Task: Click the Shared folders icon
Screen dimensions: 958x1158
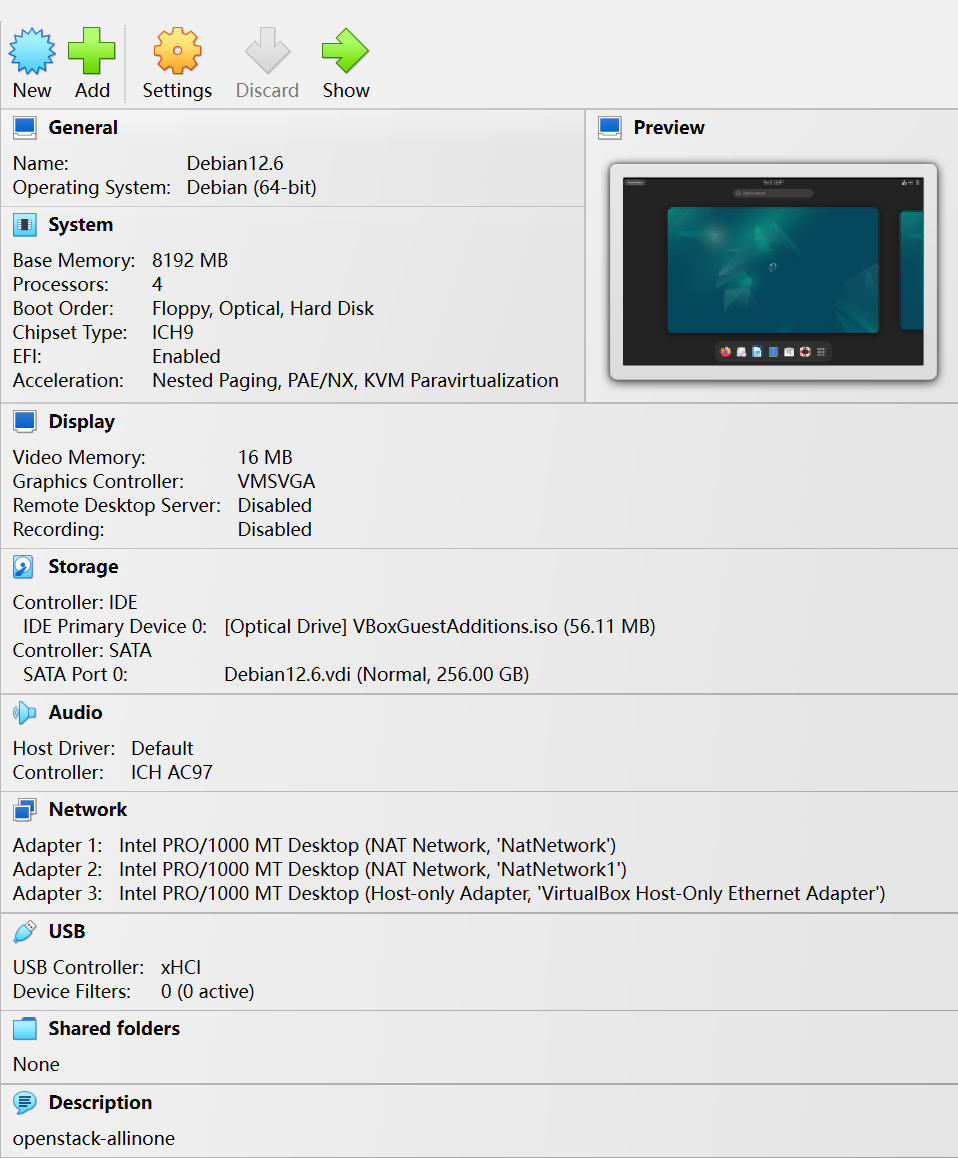Action: click(x=24, y=1029)
